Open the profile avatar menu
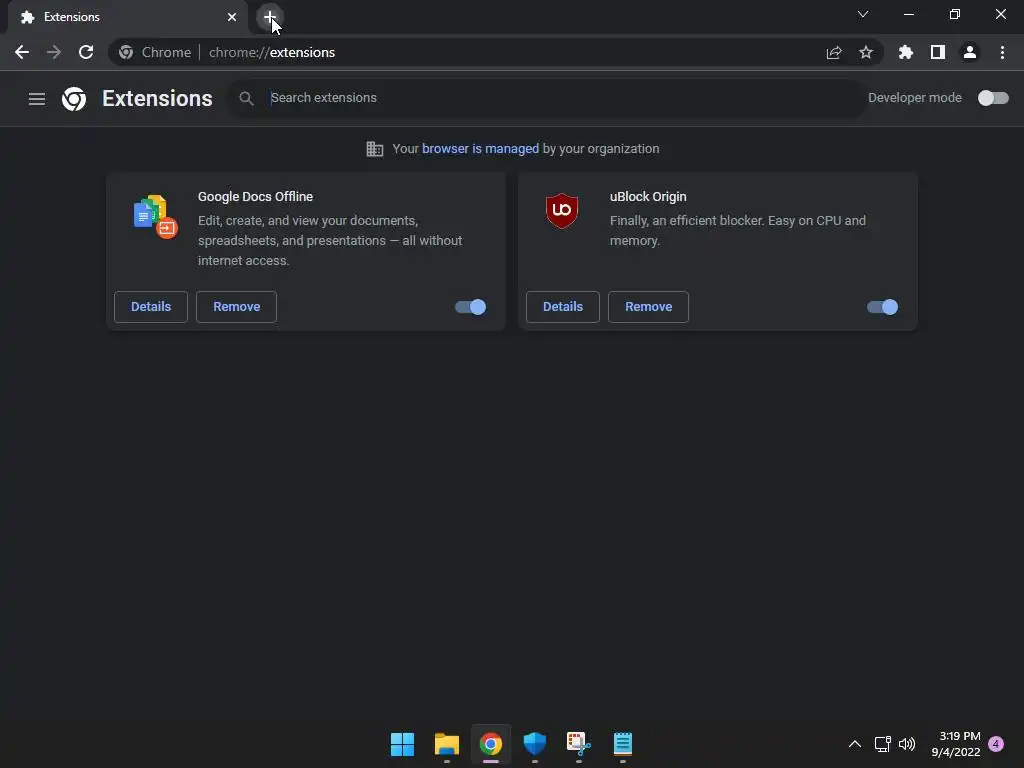Image resolution: width=1024 pixels, height=768 pixels. (x=970, y=52)
